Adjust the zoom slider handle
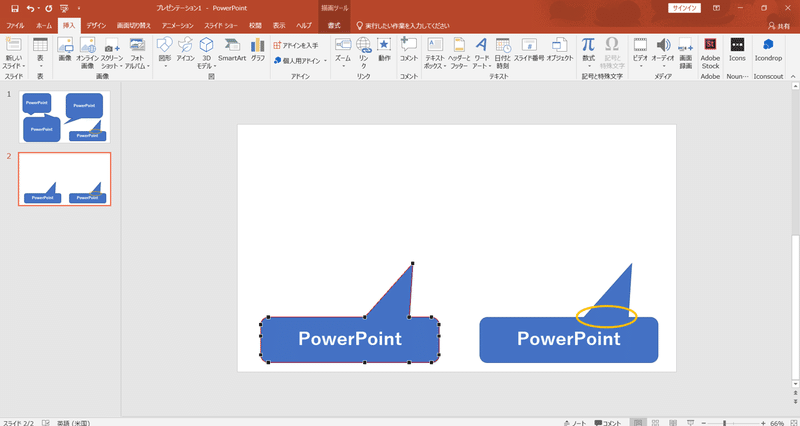 pyautogui.click(x=724, y=423)
